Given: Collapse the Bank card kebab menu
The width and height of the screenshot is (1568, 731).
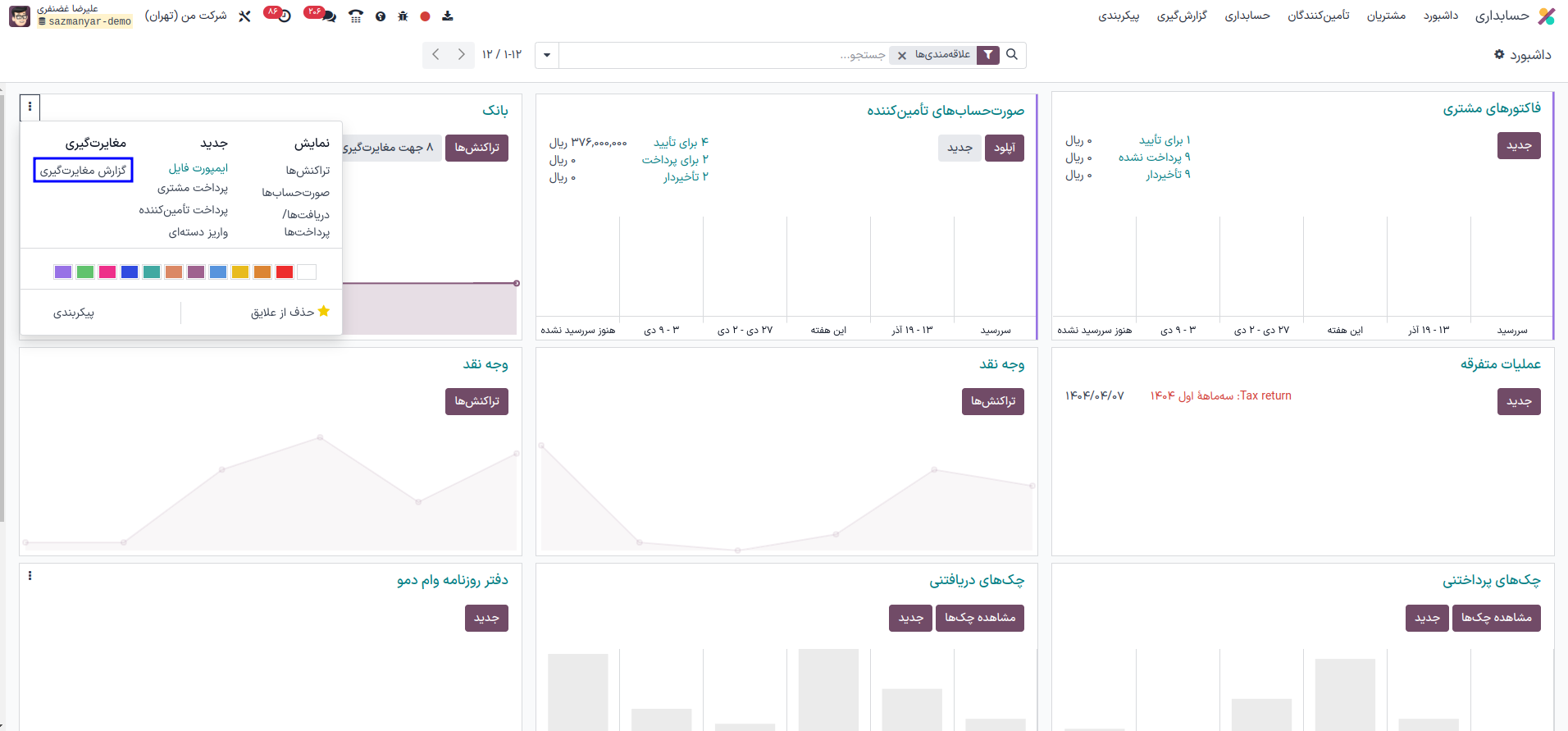Looking at the screenshot, I should pyautogui.click(x=30, y=107).
